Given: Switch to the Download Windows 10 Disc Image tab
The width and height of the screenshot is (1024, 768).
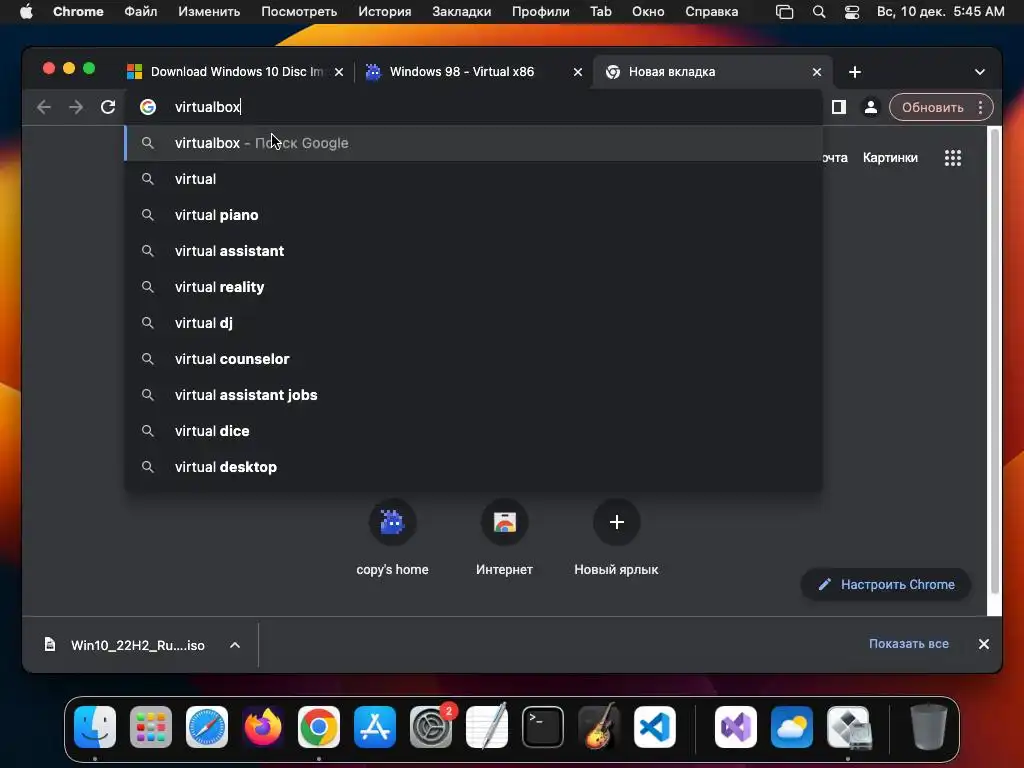Looking at the screenshot, I should point(235,72).
